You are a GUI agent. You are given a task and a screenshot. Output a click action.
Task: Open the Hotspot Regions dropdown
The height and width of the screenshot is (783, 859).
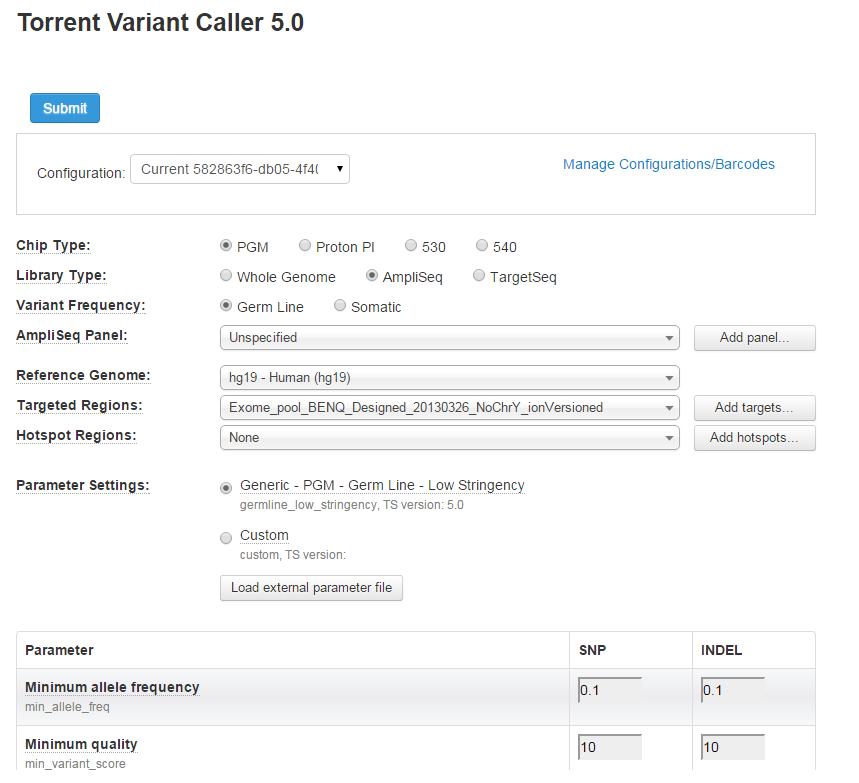click(450, 438)
